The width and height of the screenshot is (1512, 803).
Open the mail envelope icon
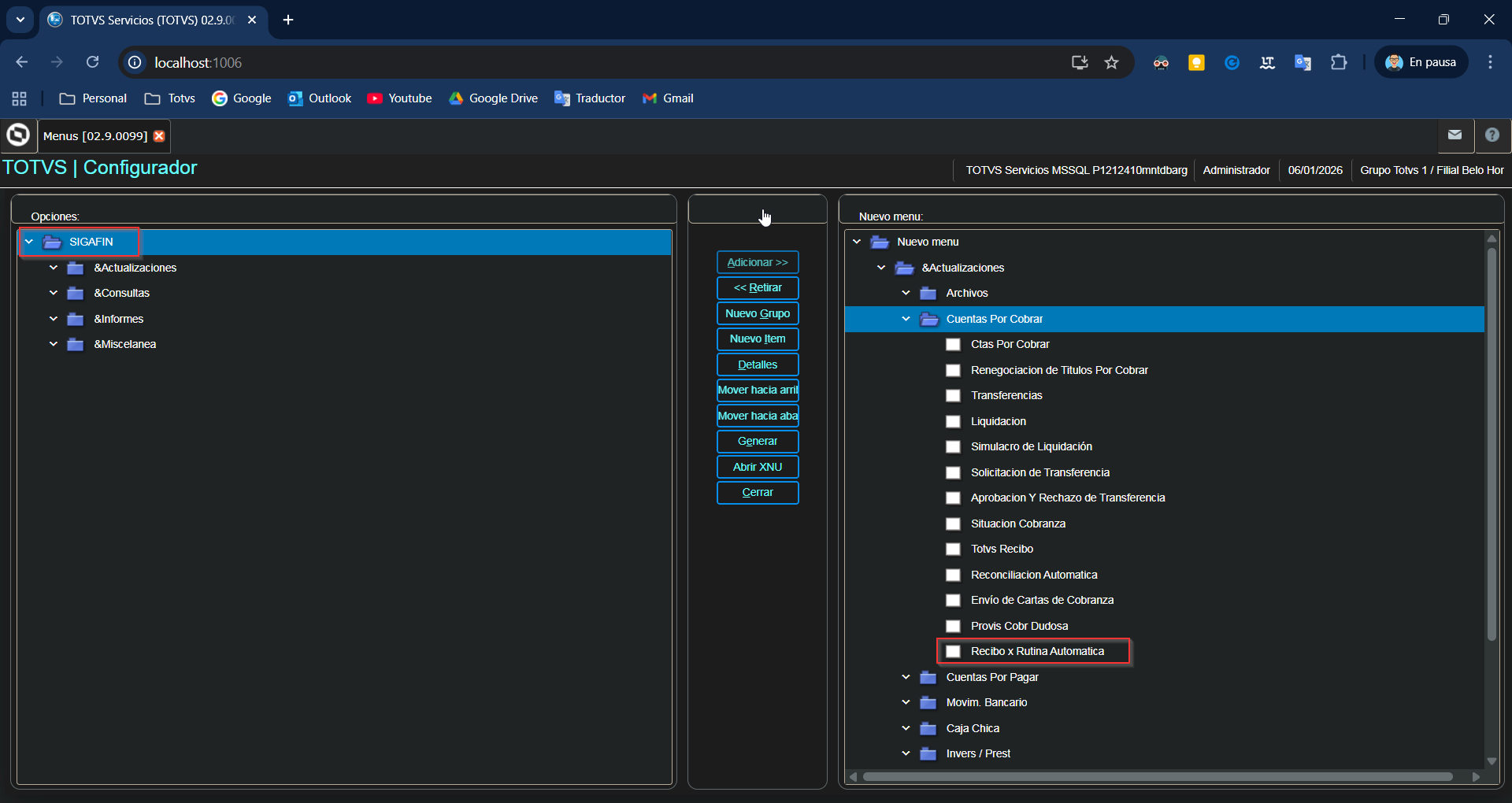pyautogui.click(x=1455, y=135)
